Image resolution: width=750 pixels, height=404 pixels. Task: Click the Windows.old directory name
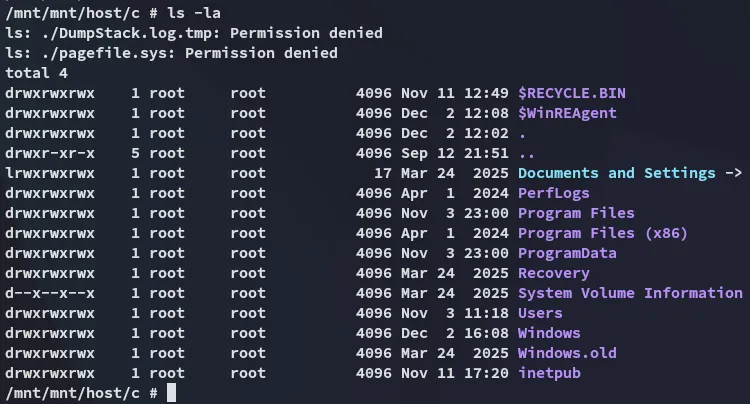click(567, 354)
